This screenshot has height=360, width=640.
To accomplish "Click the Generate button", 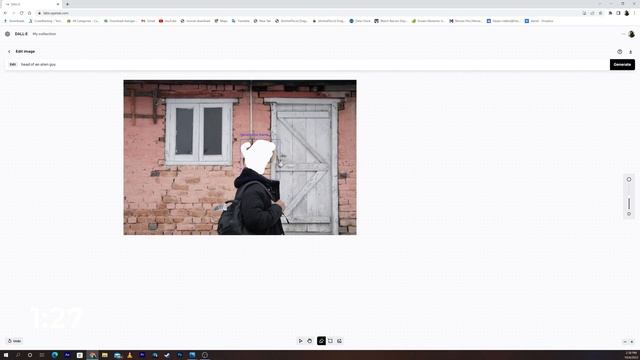I will point(622,64).
